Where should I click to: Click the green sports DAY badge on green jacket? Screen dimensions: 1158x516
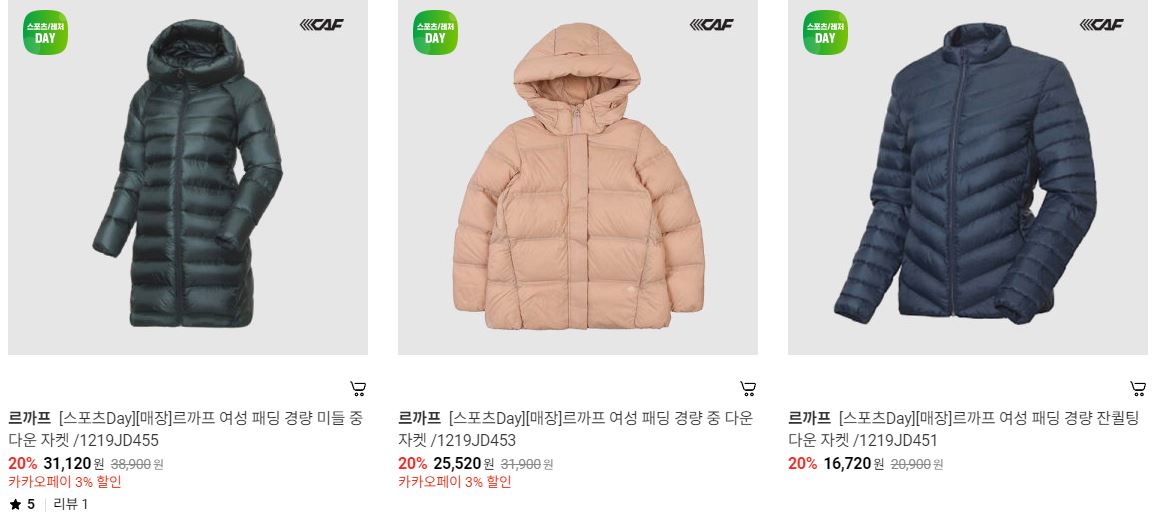coord(45,32)
